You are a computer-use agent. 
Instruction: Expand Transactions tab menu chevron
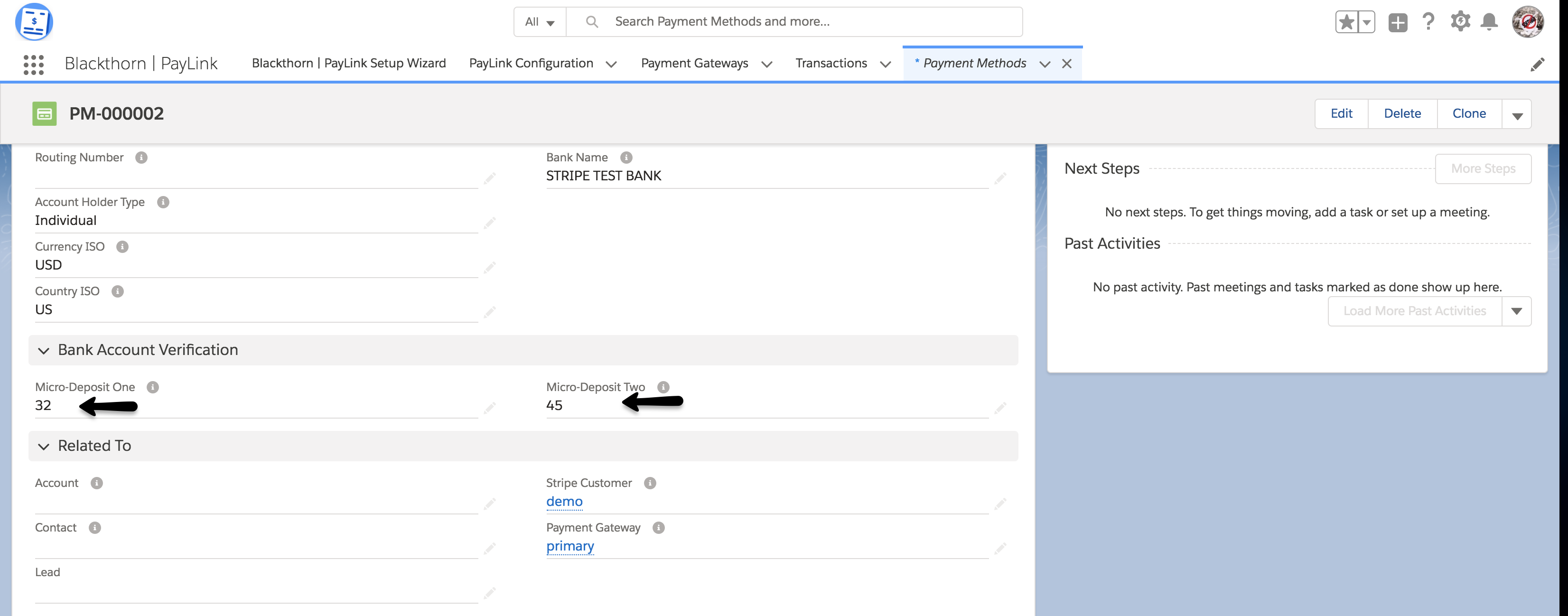tap(886, 64)
